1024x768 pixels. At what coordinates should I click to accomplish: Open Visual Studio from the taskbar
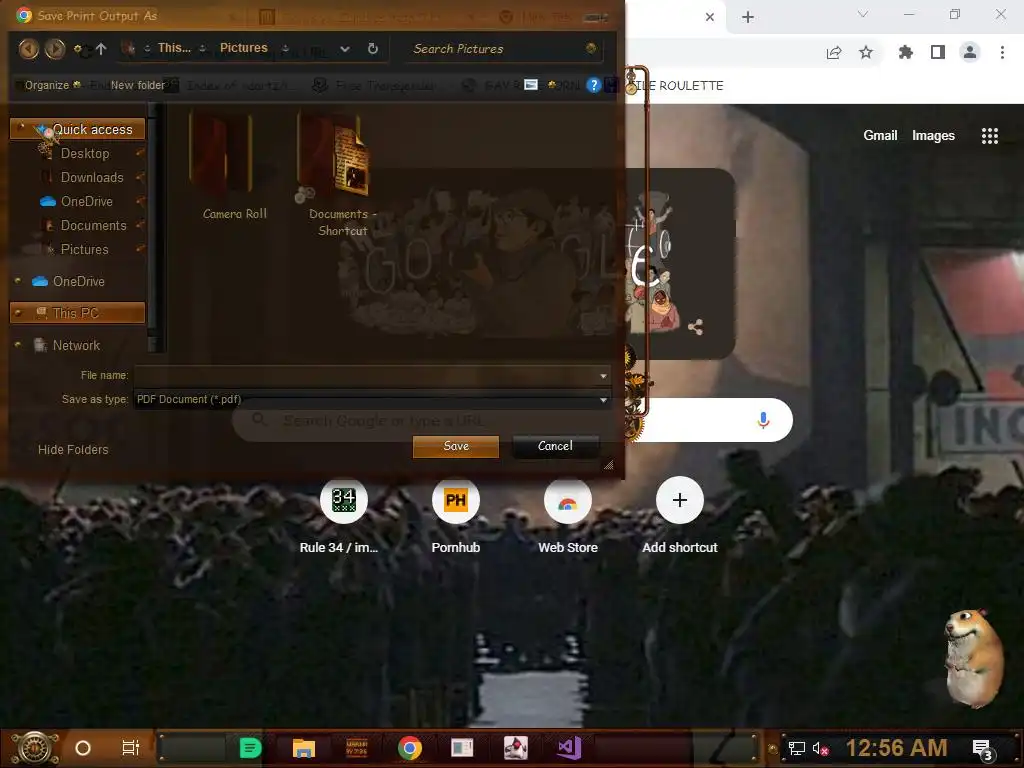point(569,748)
